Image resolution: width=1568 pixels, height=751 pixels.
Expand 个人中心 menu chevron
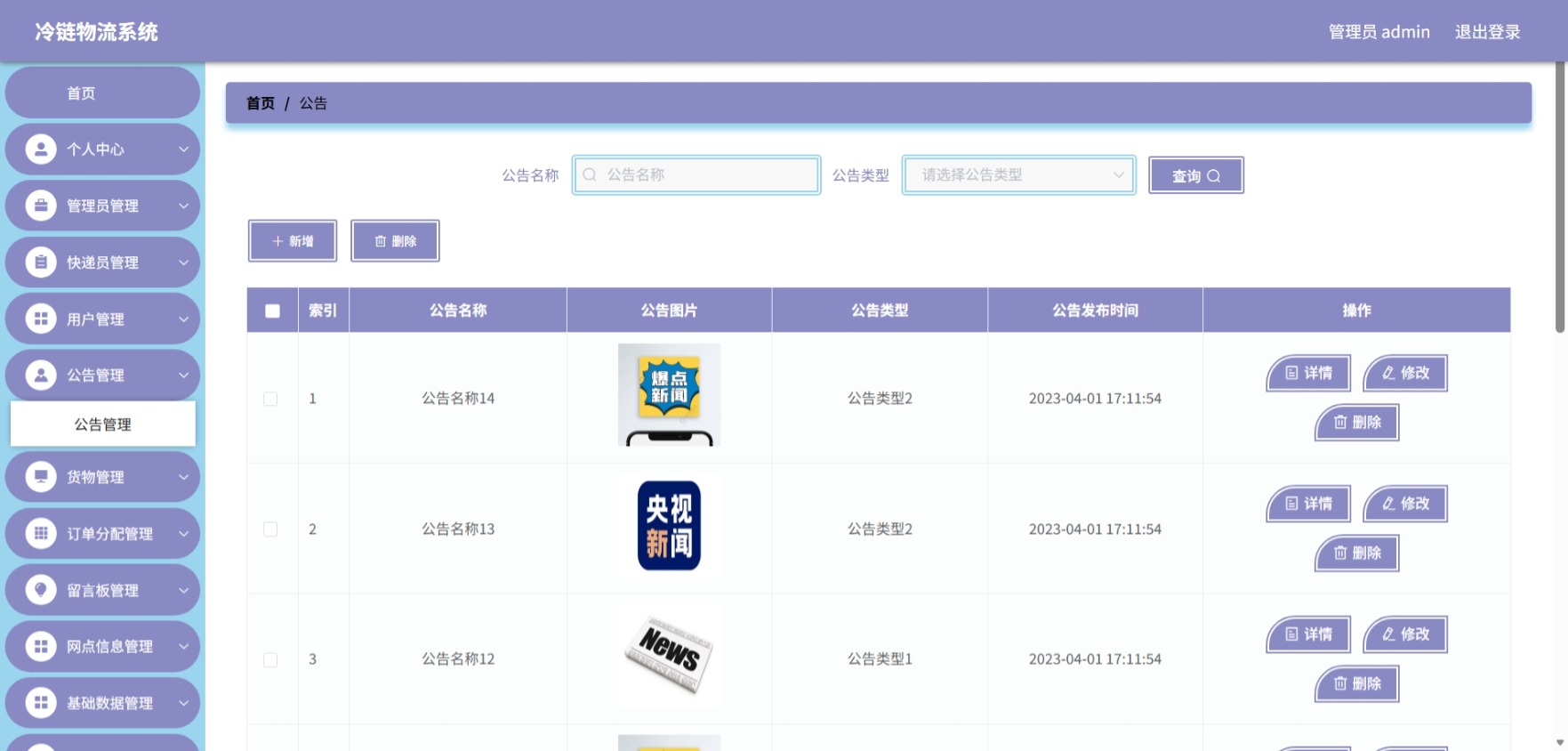(183, 149)
